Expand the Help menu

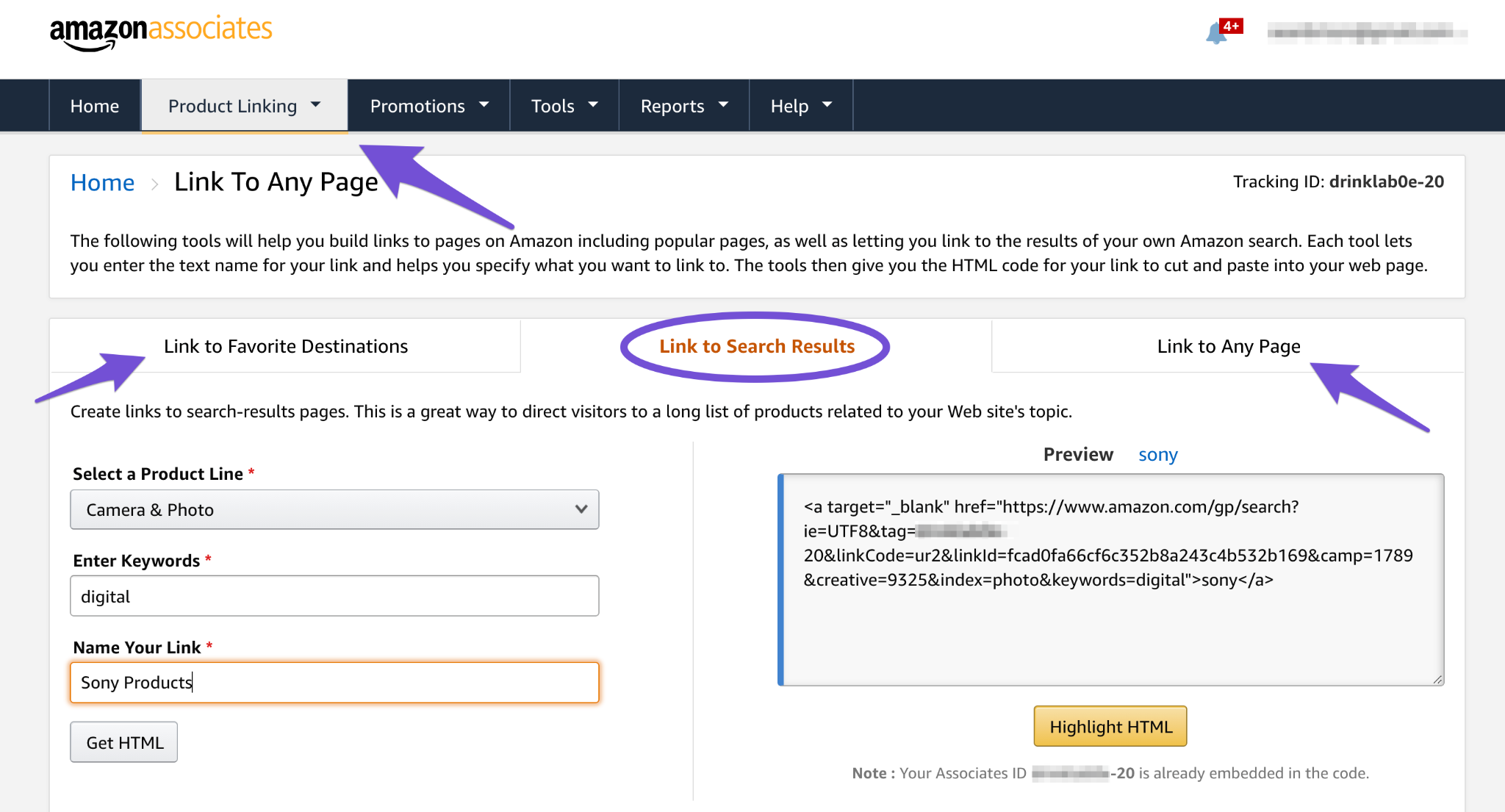801,106
